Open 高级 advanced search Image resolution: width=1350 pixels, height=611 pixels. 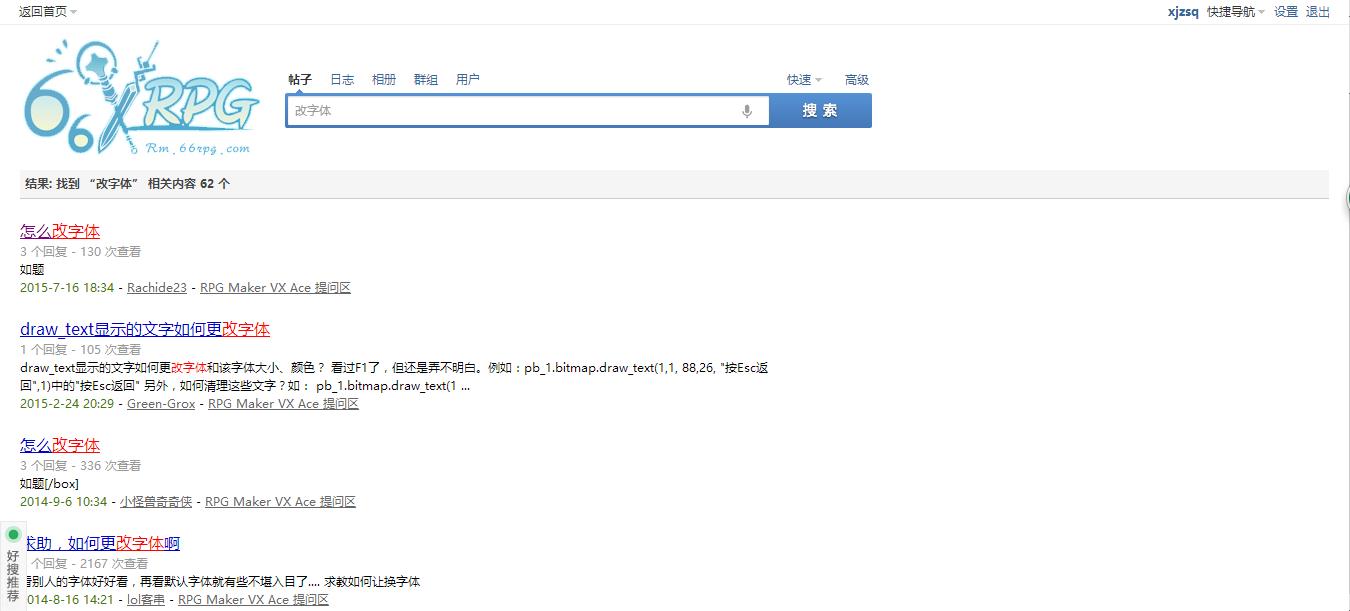pyautogui.click(x=857, y=80)
